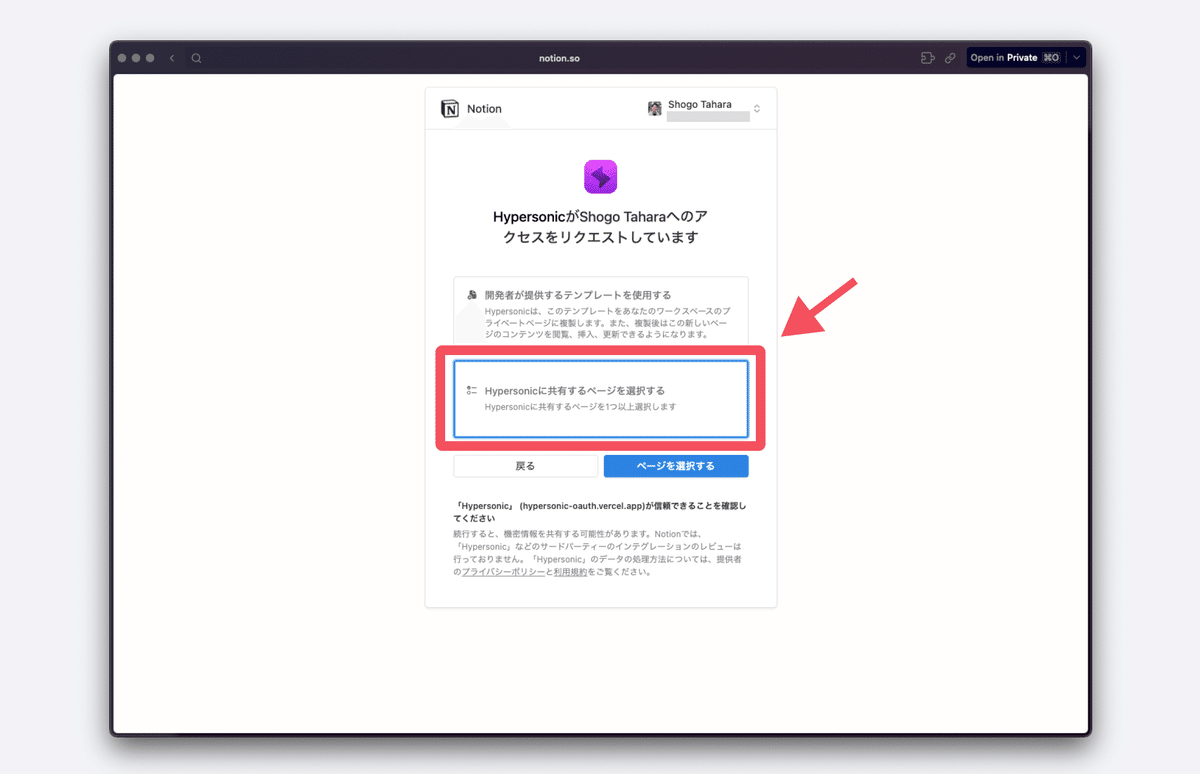Go back using the browser back chevron

[172, 58]
